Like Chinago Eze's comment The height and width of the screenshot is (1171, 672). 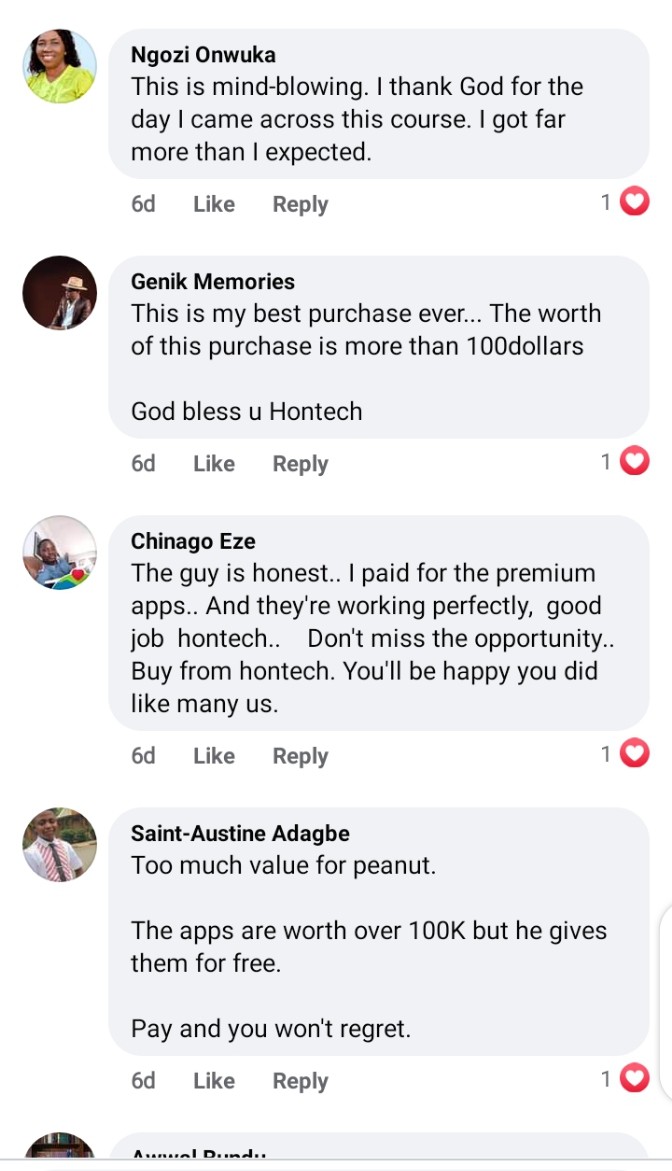pos(214,756)
